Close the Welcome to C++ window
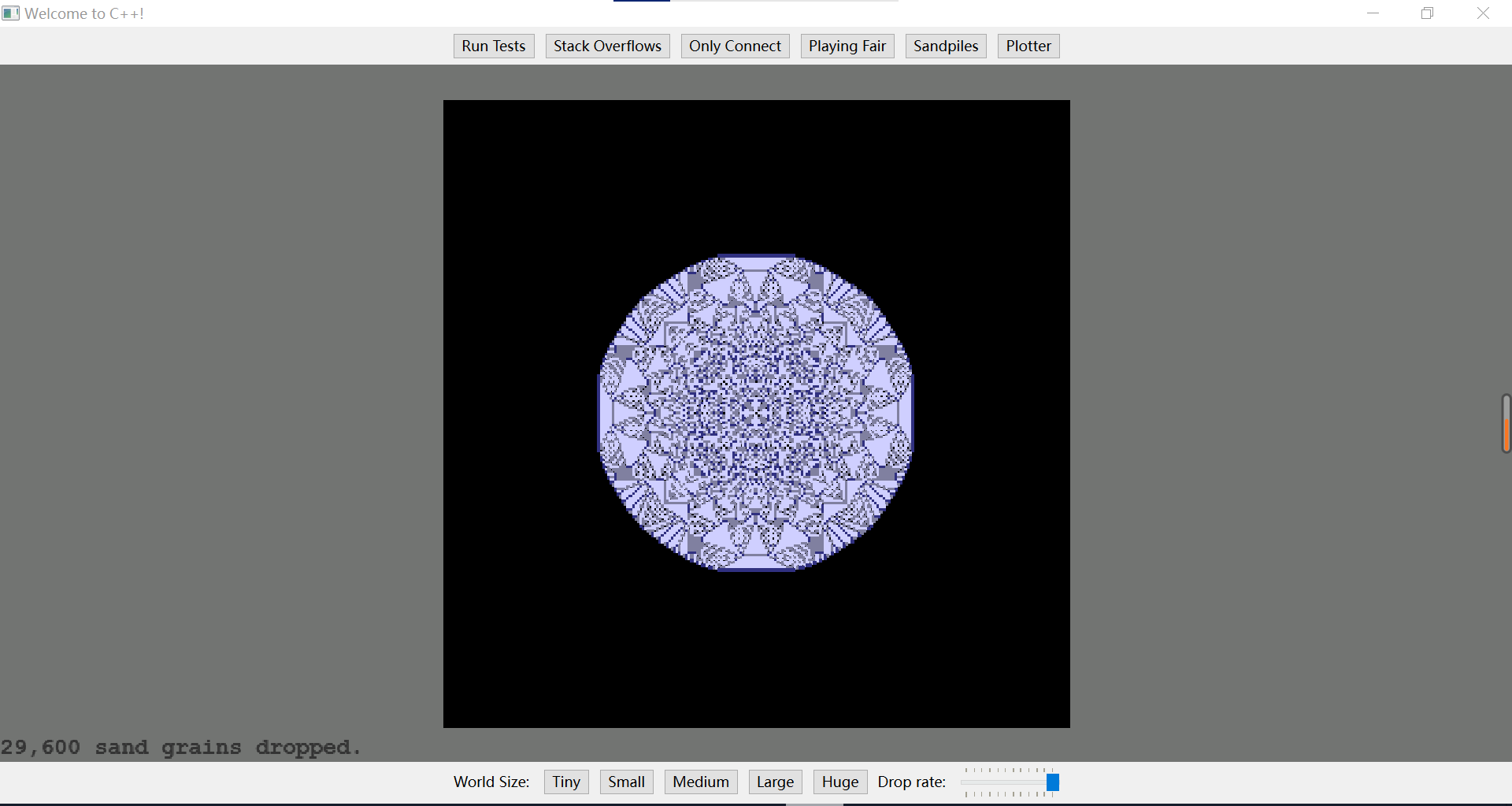1512x806 pixels. pos(1483,13)
